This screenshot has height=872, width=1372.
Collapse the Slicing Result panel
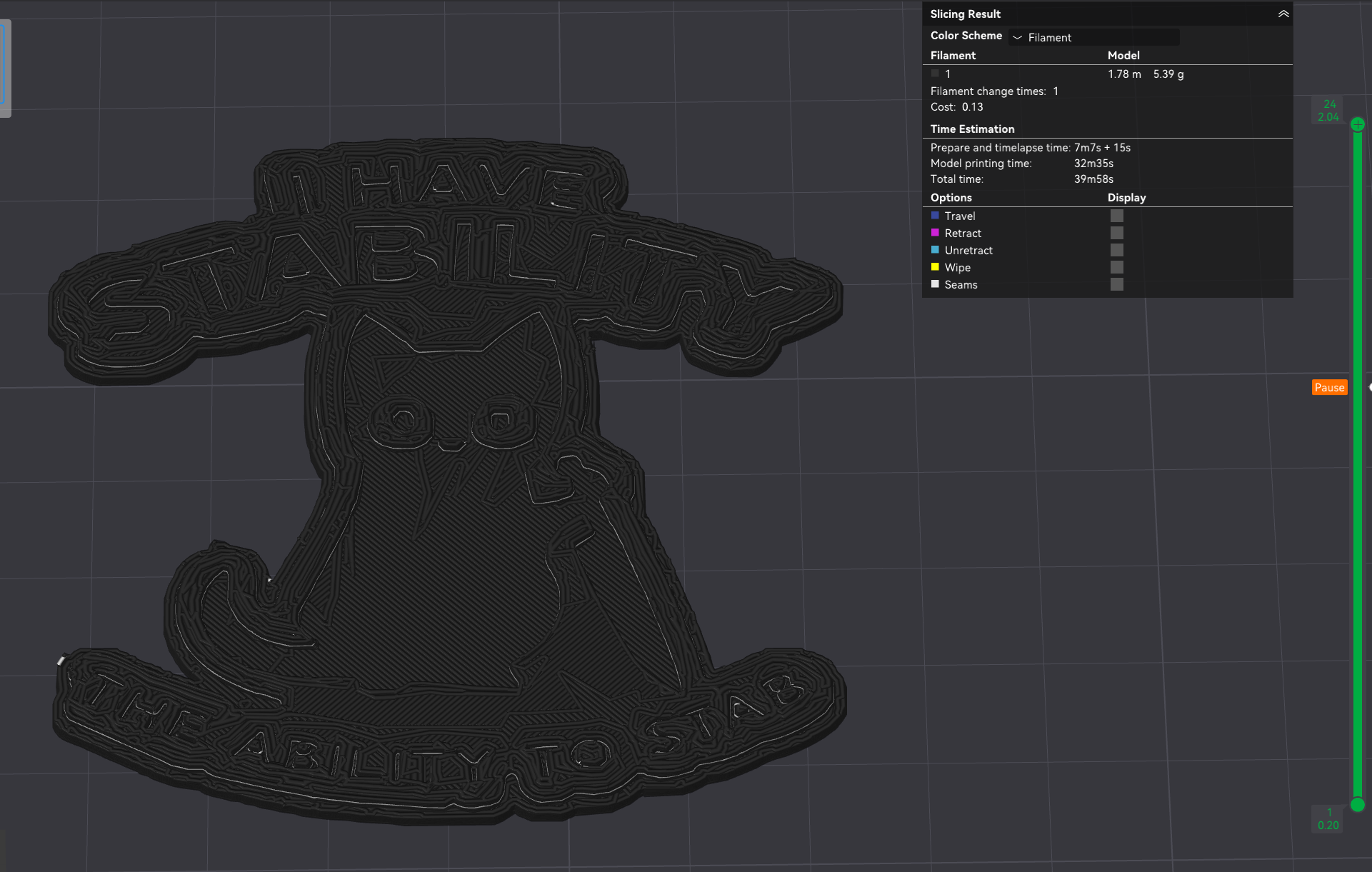pos(1283,14)
